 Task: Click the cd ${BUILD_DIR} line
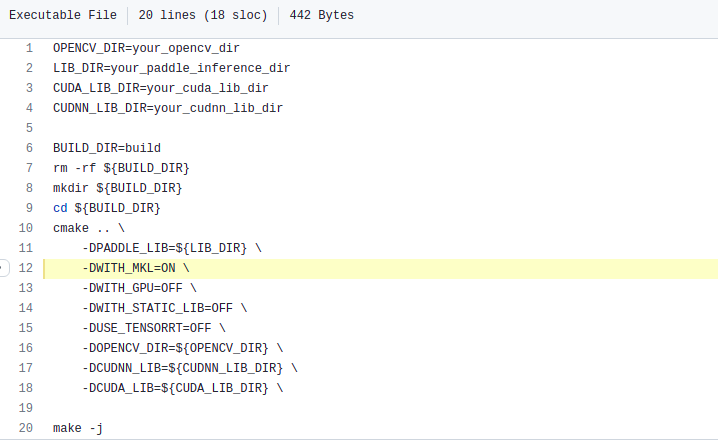tap(107, 208)
